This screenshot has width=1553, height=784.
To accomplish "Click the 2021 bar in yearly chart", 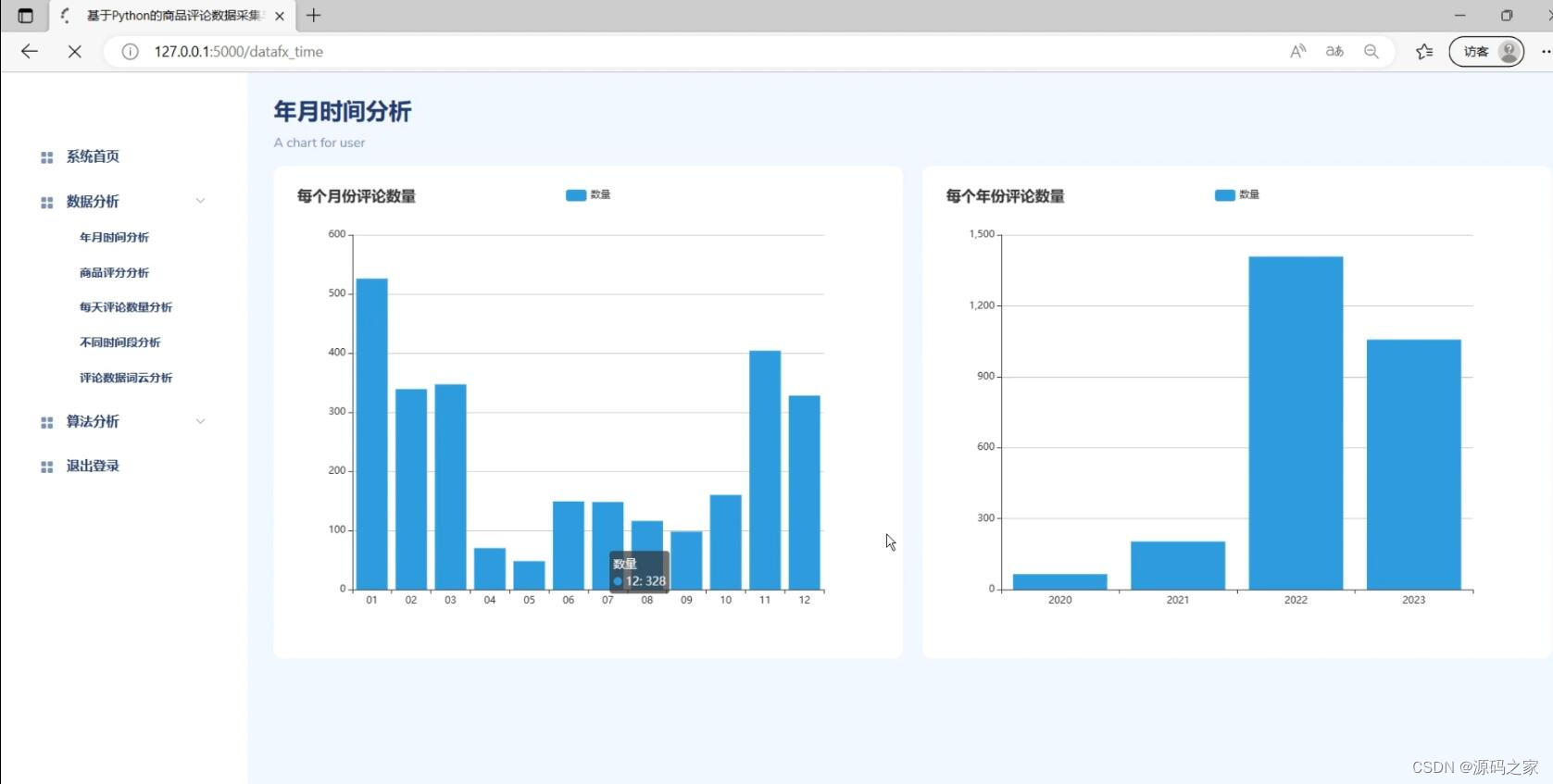I will pyautogui.click(x=1178, y=566).
